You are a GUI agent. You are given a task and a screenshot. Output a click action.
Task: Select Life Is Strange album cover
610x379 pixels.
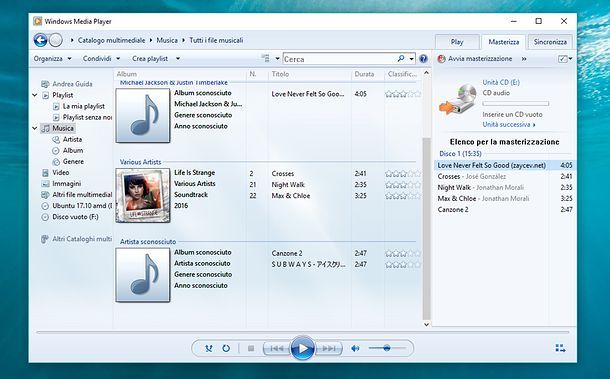pyautogui.click(x=143, y=195)
